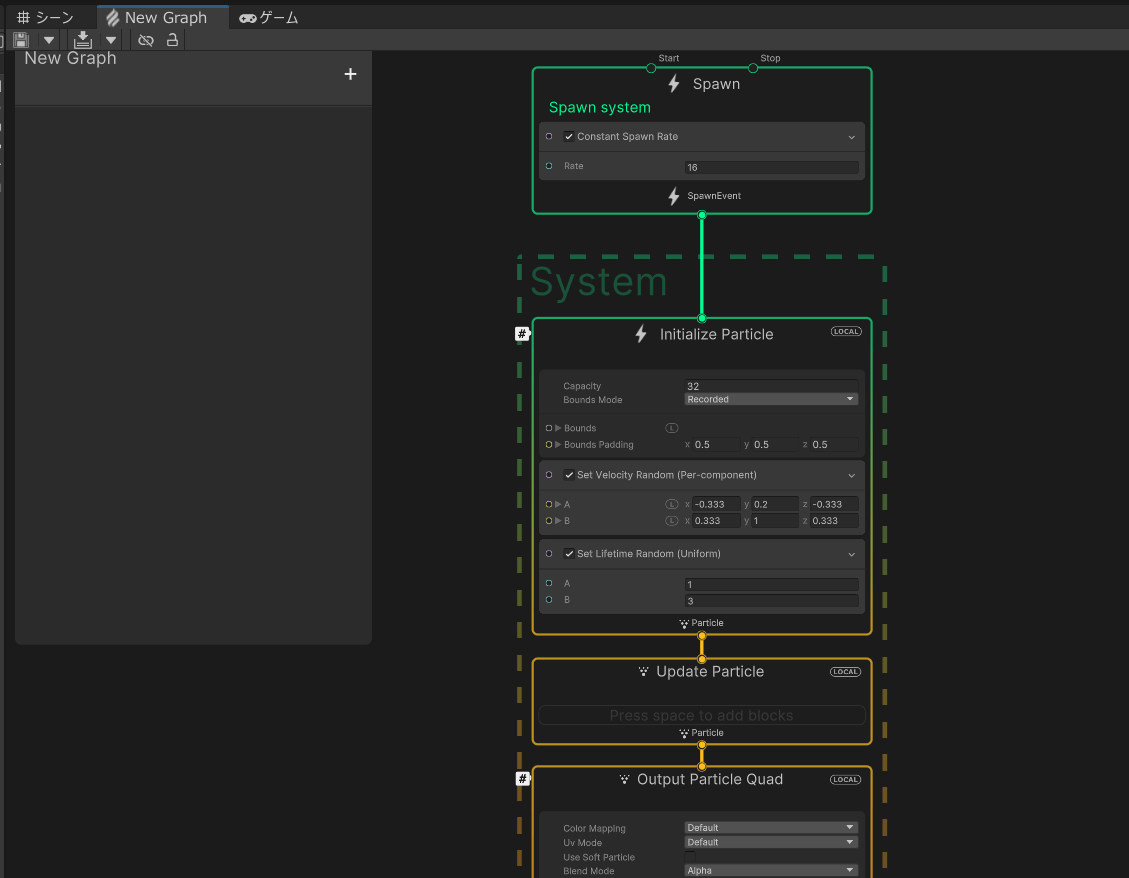The height and width of the screenshot is (878, 1129).
Task: Click the # badge beside Output Particle Quad
Action: pos(522,779)
